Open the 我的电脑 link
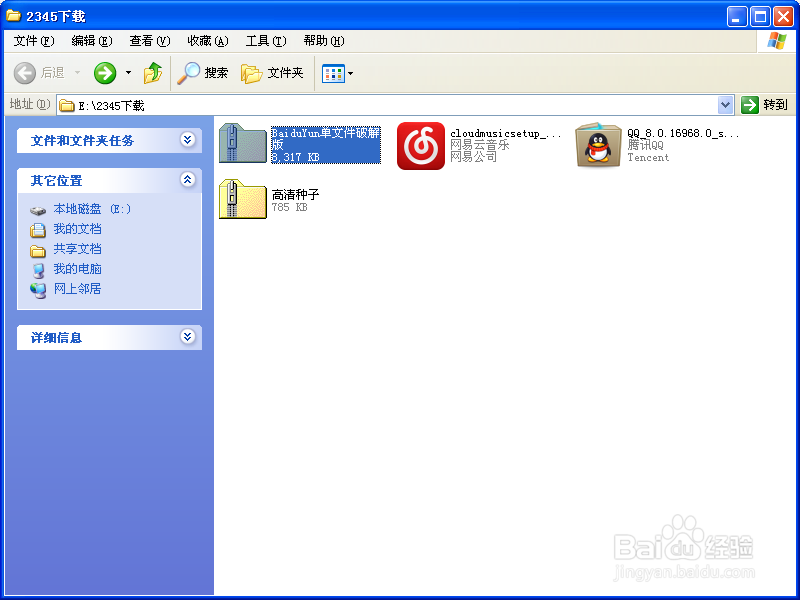 tap(78, 269)
